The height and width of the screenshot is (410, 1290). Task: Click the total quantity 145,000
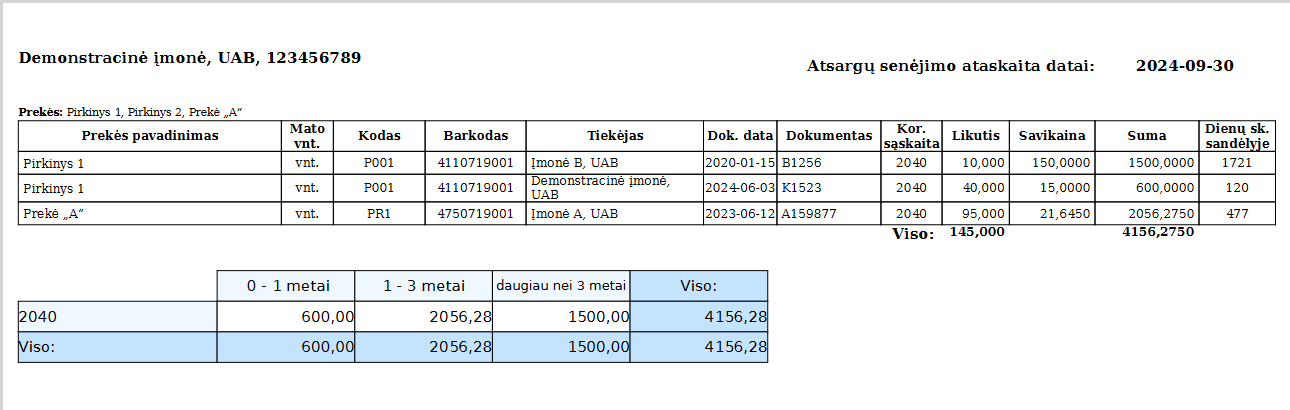coord(976,233)
